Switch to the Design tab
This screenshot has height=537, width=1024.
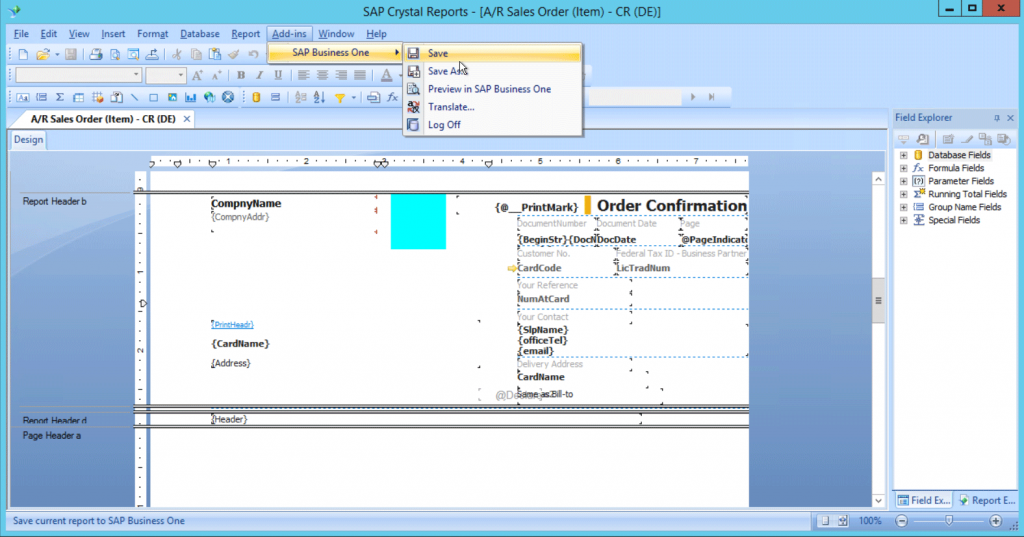pyautogui.click(x=28, y=140)
